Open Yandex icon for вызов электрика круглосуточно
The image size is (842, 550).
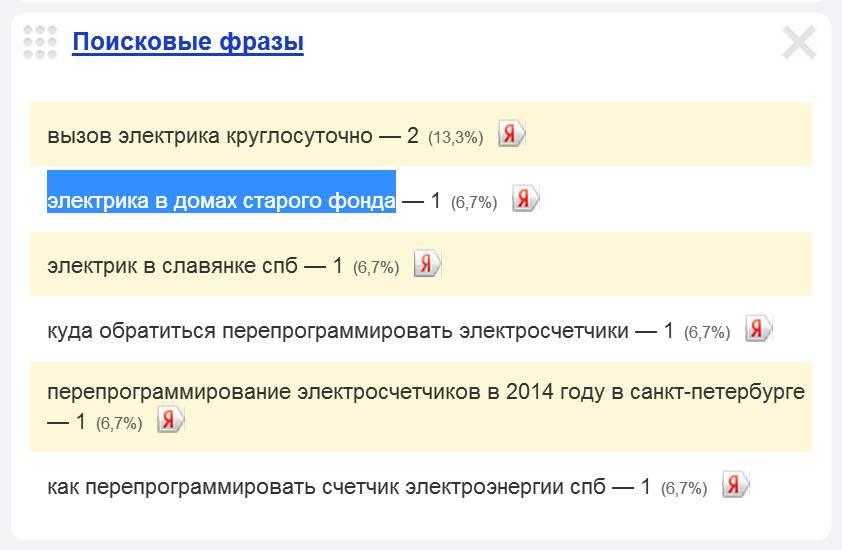(511, 134)
